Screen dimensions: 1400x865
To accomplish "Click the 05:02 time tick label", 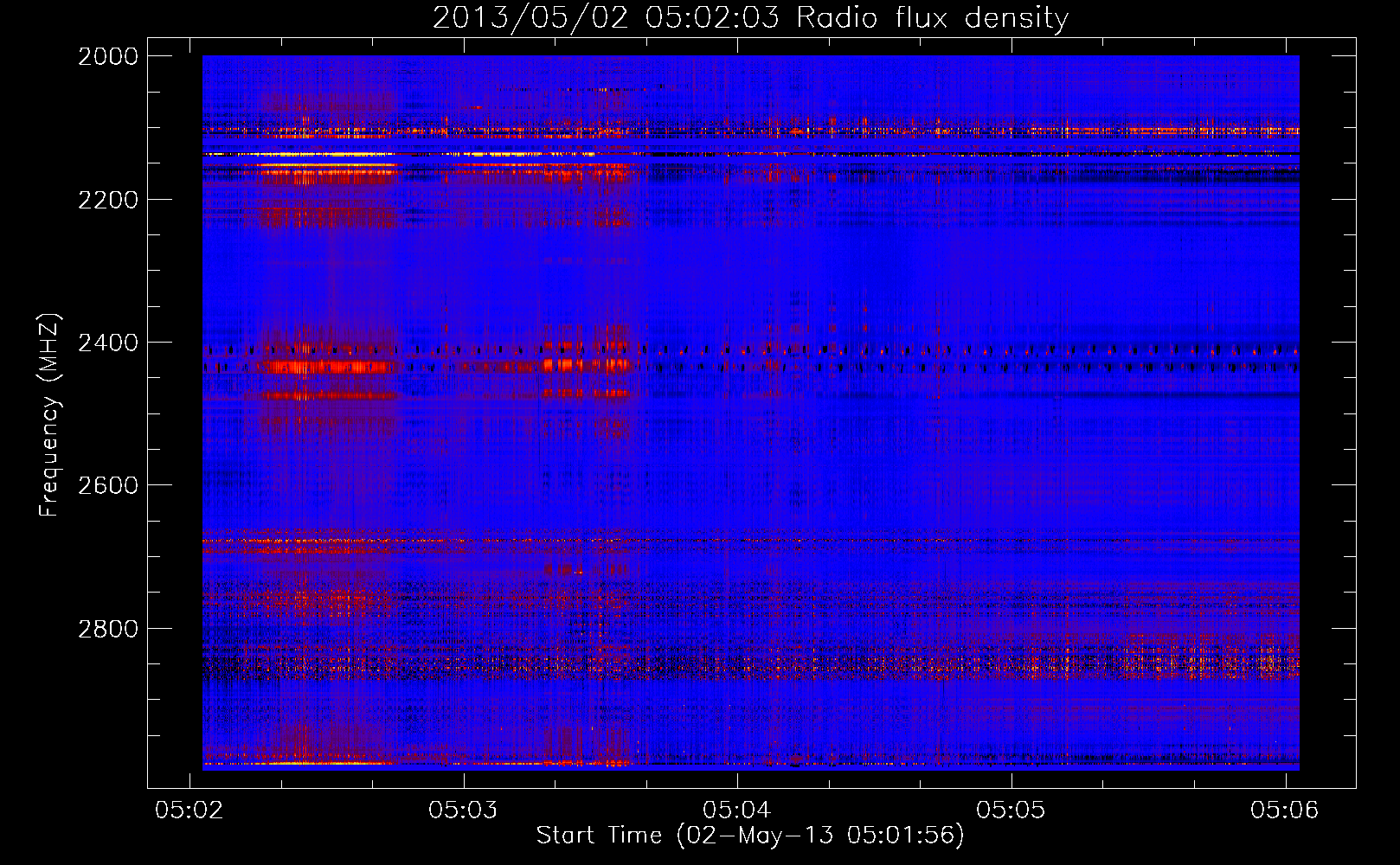I will [189, 810].
